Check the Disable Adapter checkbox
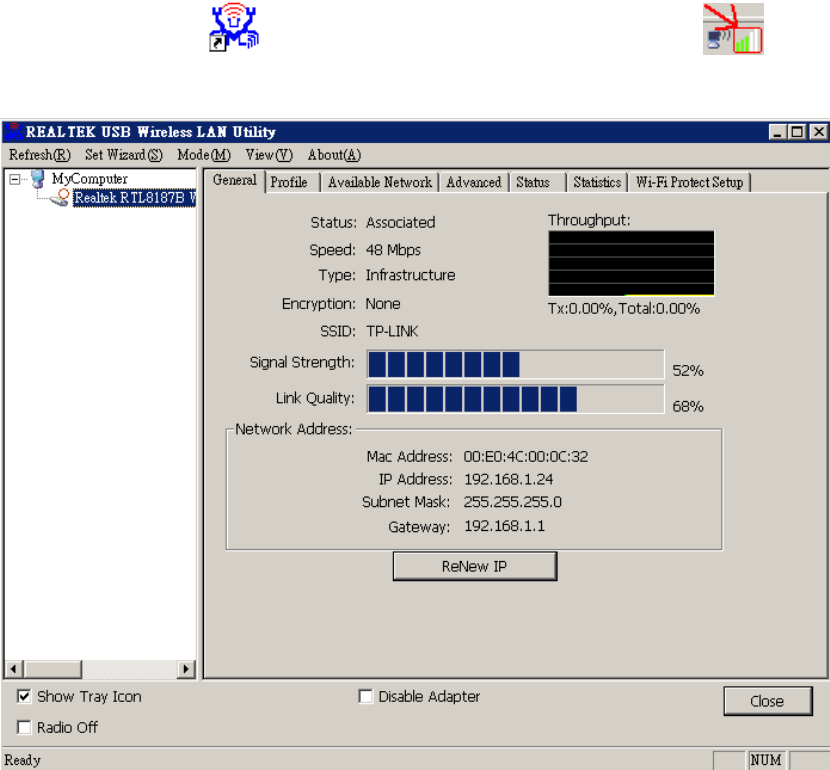The width and height of the screenshot is (830, 770). tap(365, 696)
